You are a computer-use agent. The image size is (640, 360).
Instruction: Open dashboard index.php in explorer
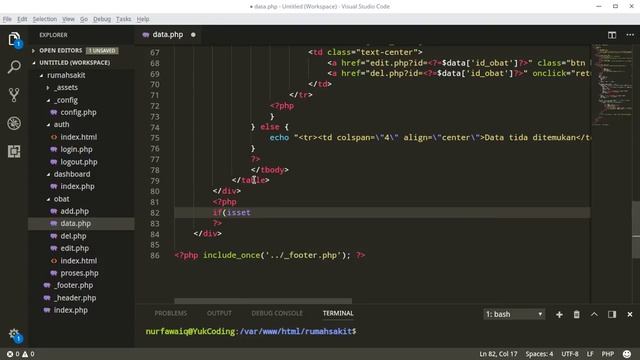pyautogui.click(x=77, y=187)
